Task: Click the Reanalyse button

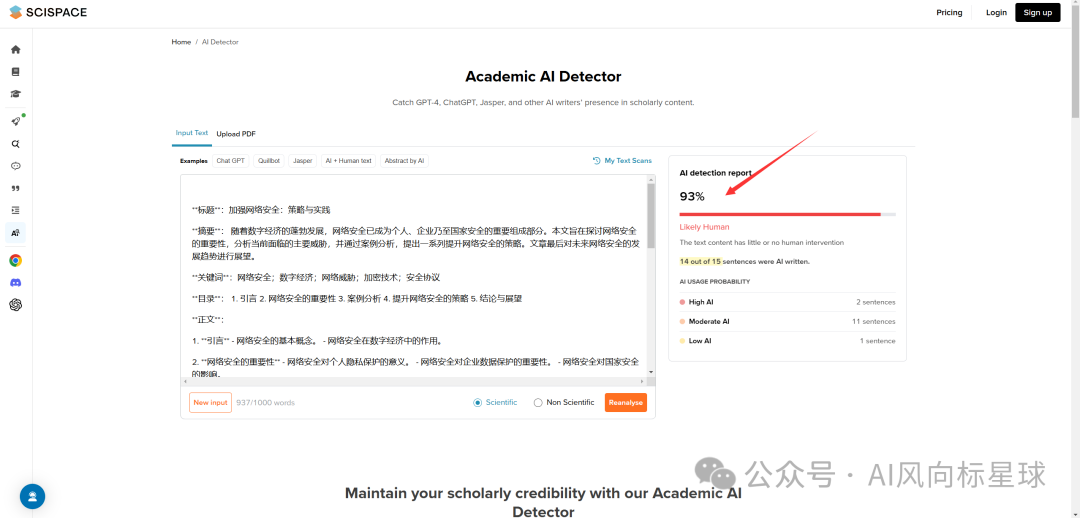Action: pos(625,402)
